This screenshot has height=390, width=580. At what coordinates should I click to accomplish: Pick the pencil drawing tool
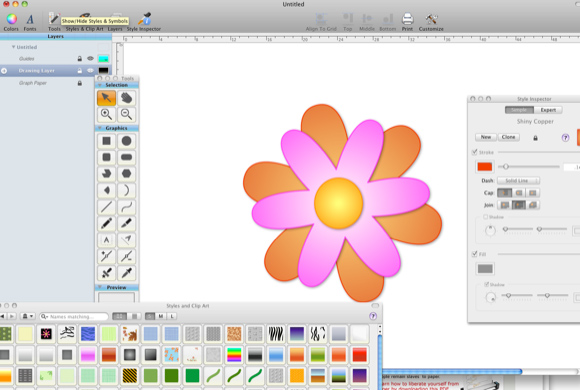point(107,223)
